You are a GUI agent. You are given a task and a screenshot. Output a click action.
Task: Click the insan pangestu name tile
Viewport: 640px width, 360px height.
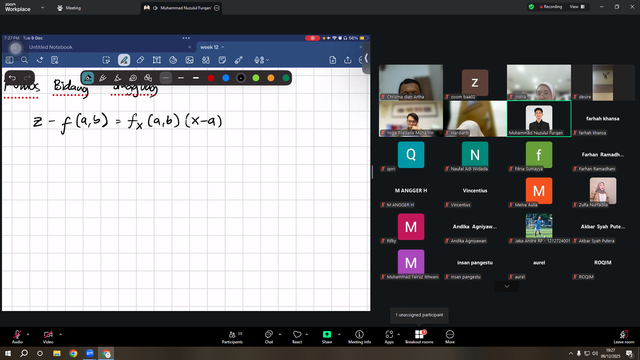coord(475,262)
